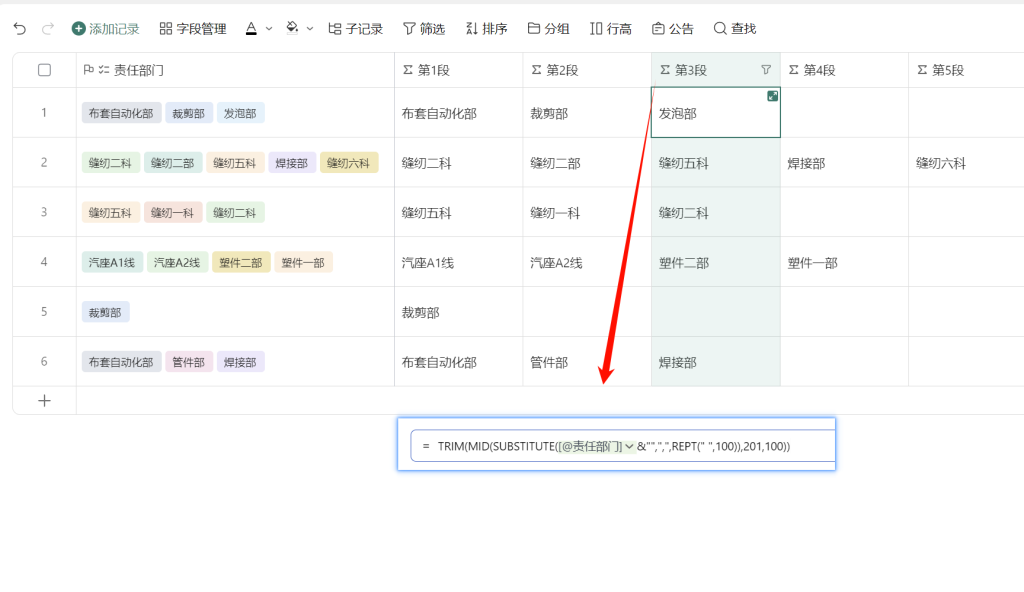
Task: Click 裁剪部 tag in row 5
Action: (106, 312)
